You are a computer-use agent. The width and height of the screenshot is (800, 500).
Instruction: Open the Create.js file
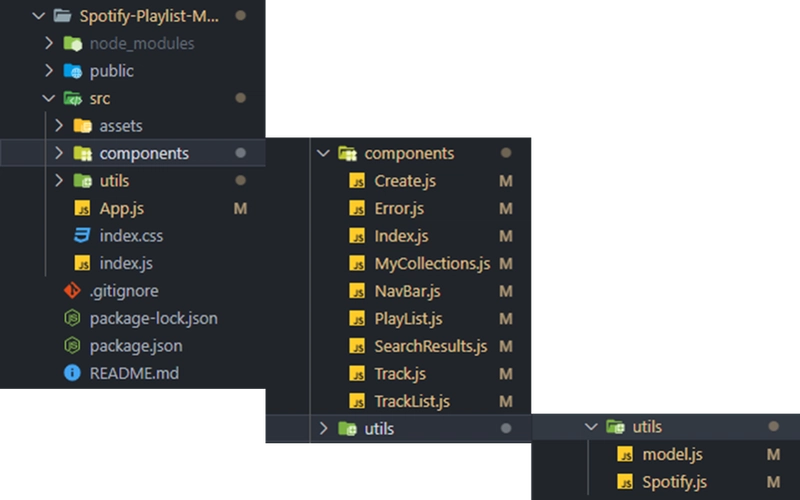pyautogui.click(x=405, y=181)
